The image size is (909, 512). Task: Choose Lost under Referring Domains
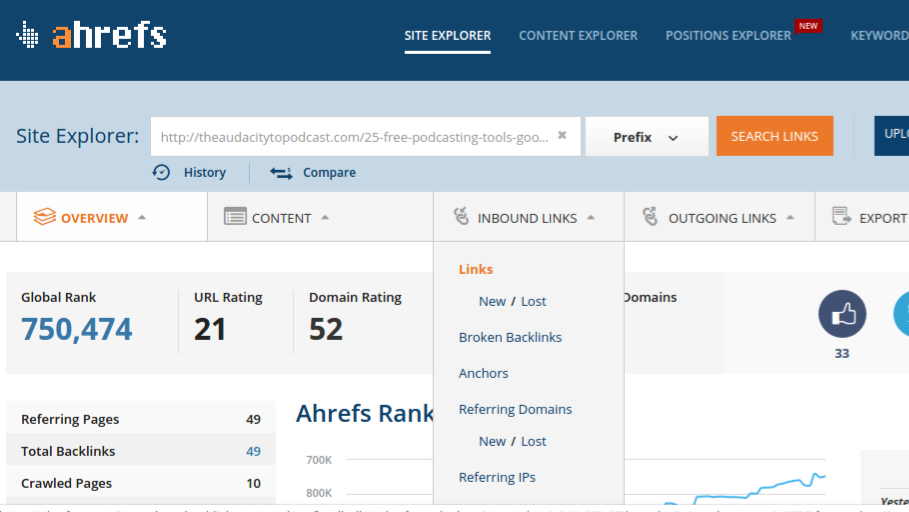(x=533, y=441)
